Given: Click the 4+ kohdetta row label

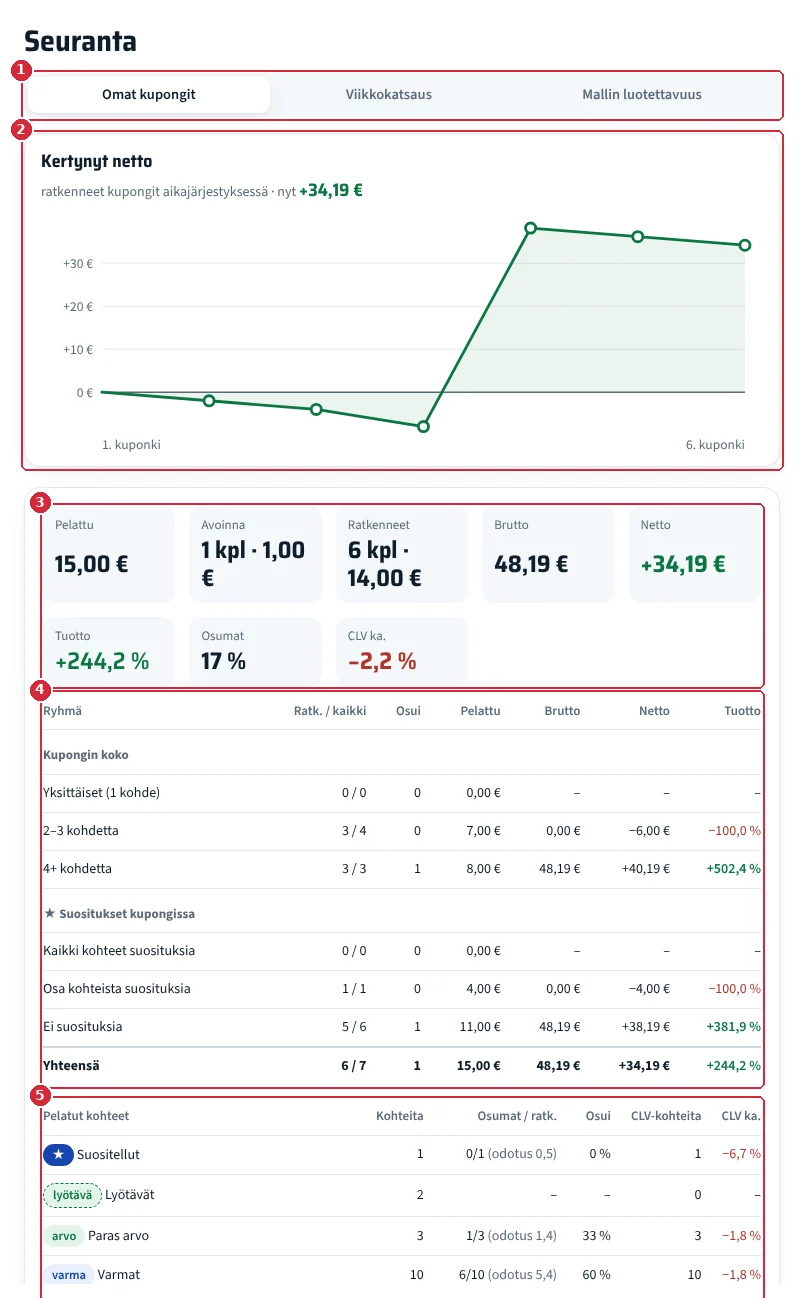Looking at the screenshot, I should click(77, 869).
